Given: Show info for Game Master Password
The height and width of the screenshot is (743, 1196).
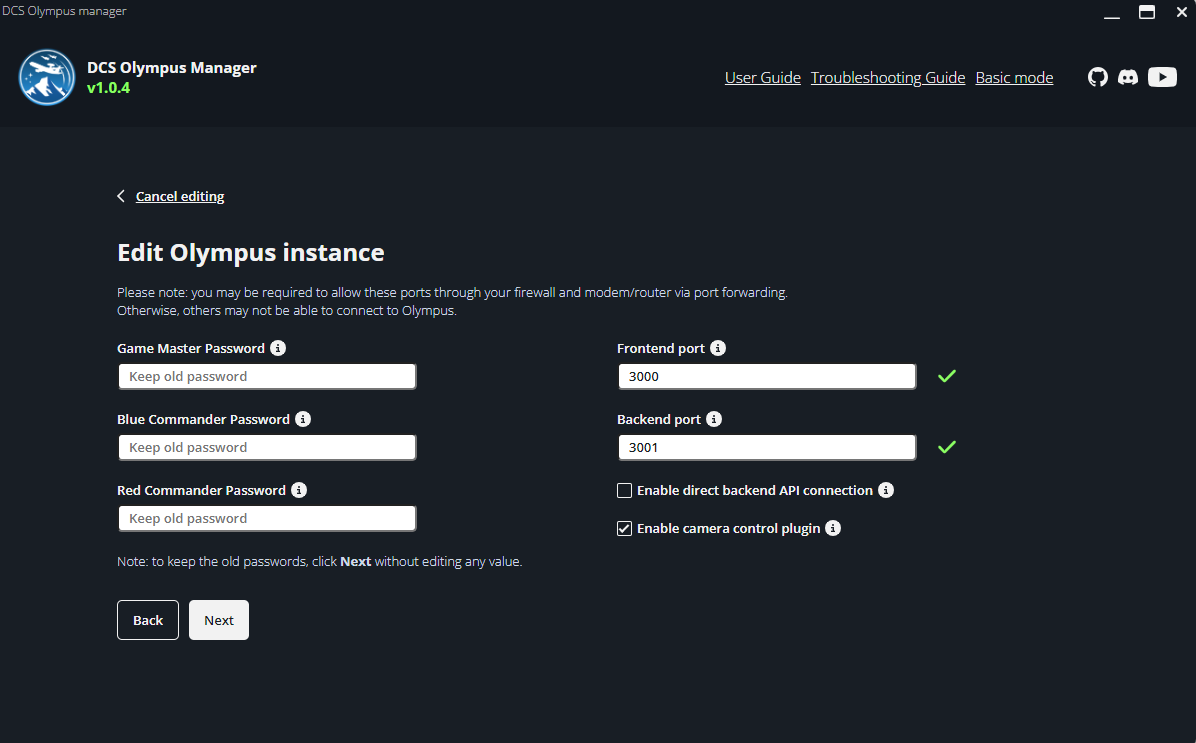Looking at the screenshot, I should 278,348.
